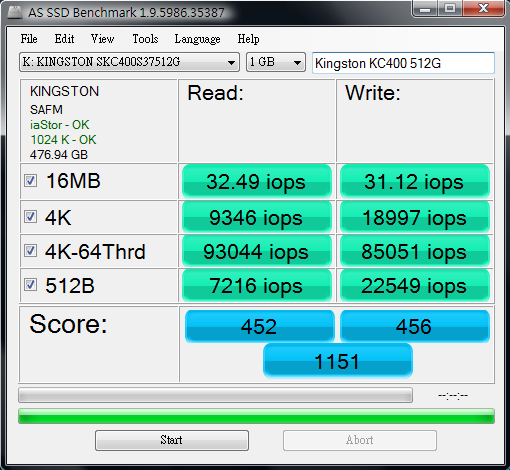This screenshot has width=510, height=470.
Task: Click the Kingston KC400 512G name field
Action: (403, 63)
